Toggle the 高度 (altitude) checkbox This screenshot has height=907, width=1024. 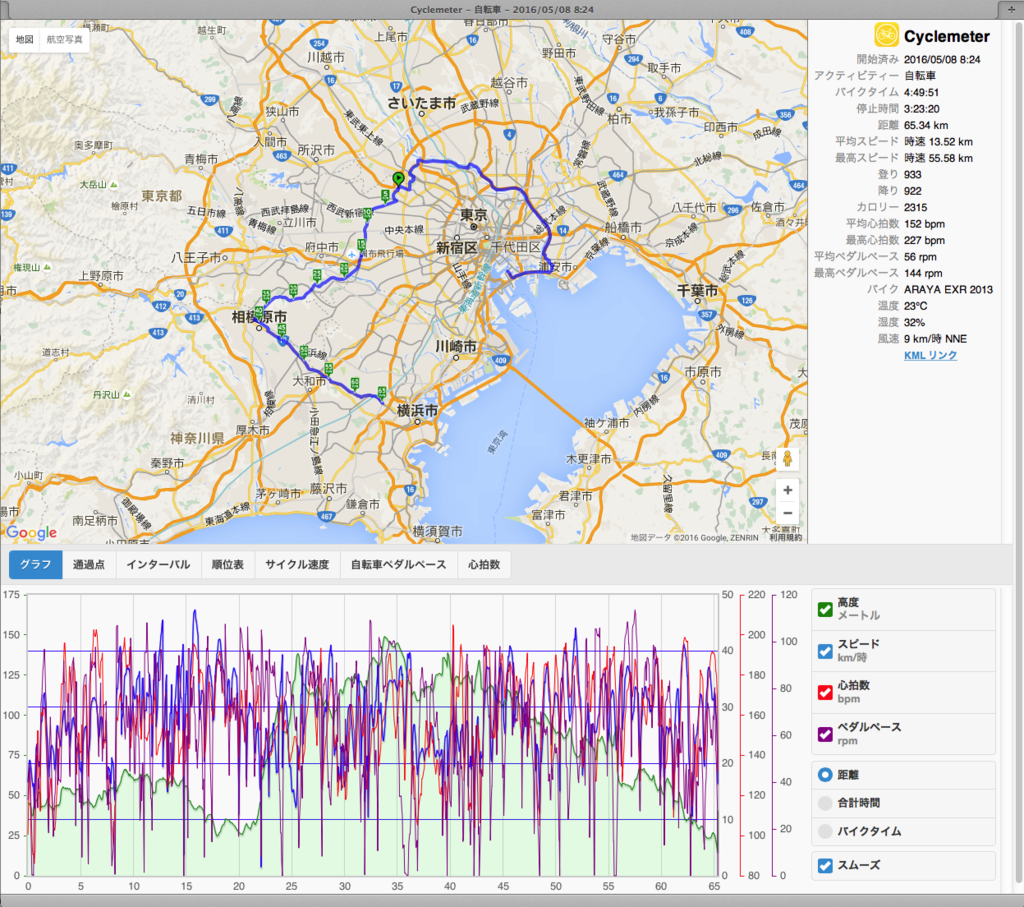[825, 609]
